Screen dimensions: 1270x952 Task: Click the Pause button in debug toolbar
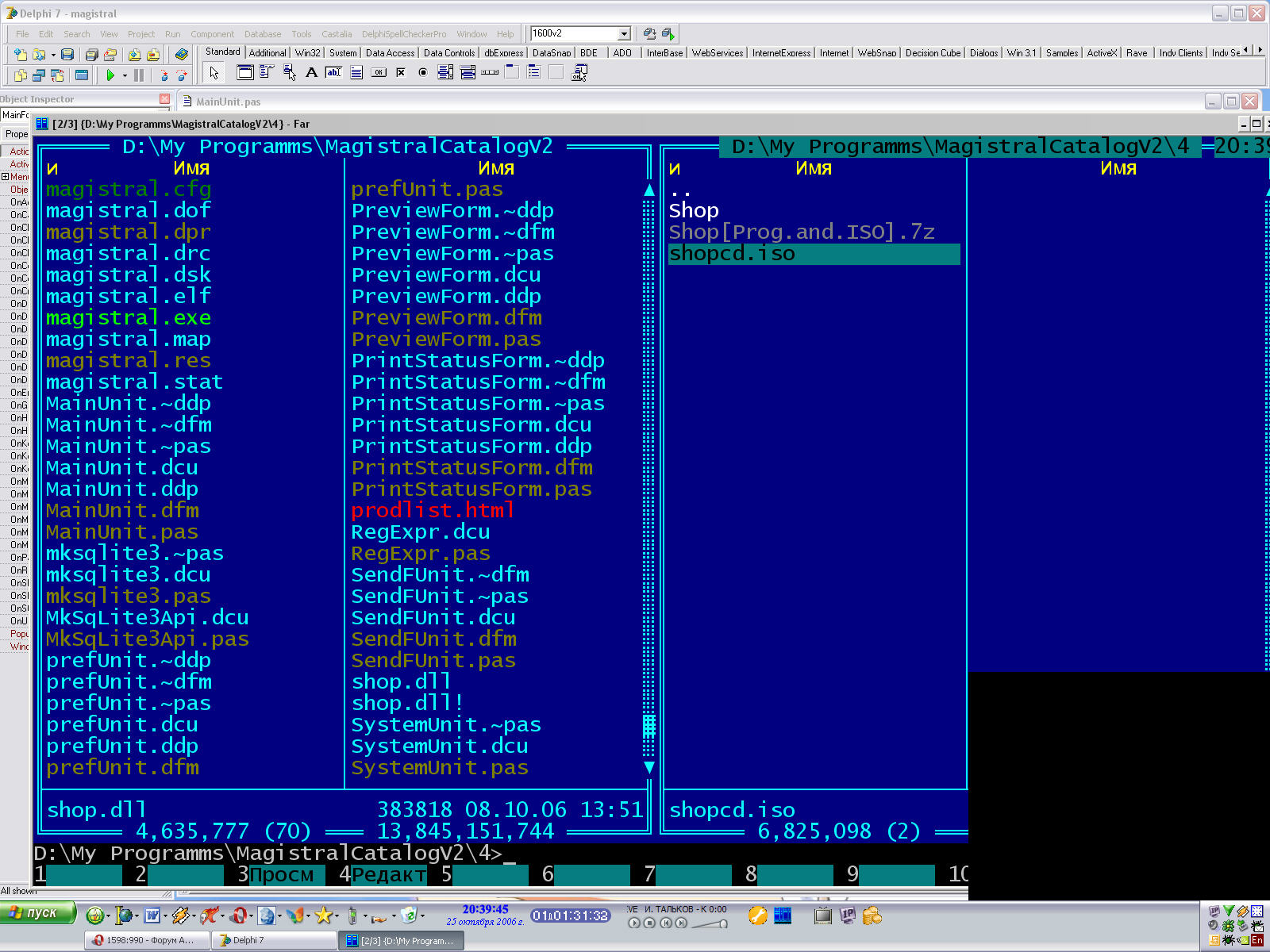tap(139, 75)
